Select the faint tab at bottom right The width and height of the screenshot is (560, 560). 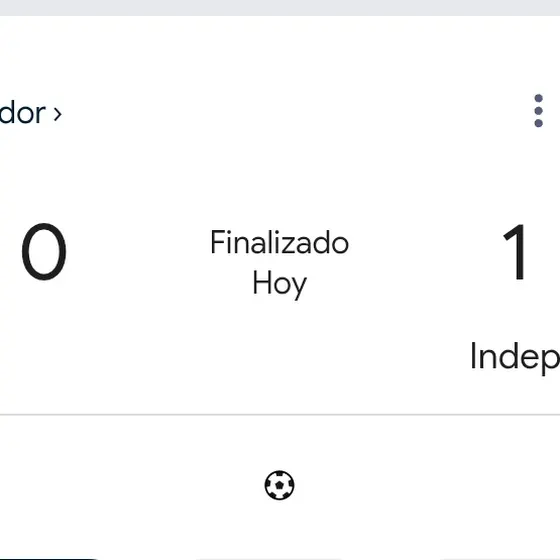(x=500, y=559)
